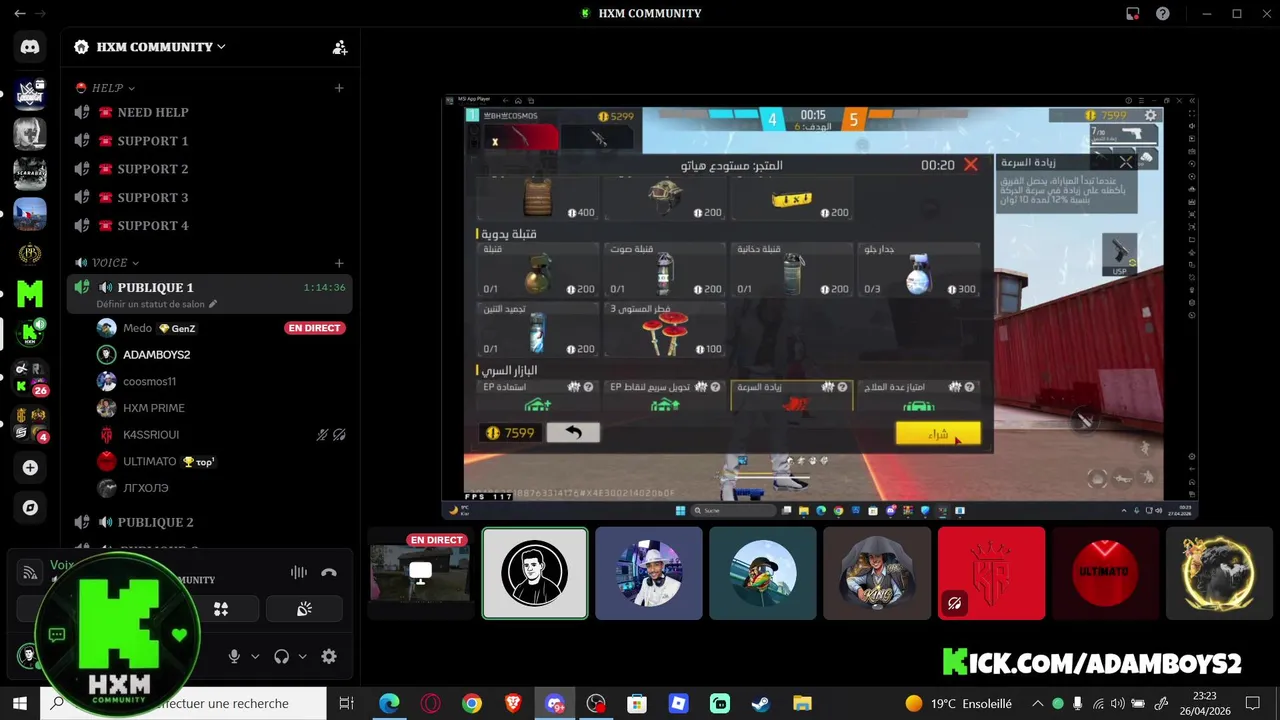Open the weather 19°C Ensoleillé widget
1280x720 pixels.
958,704
